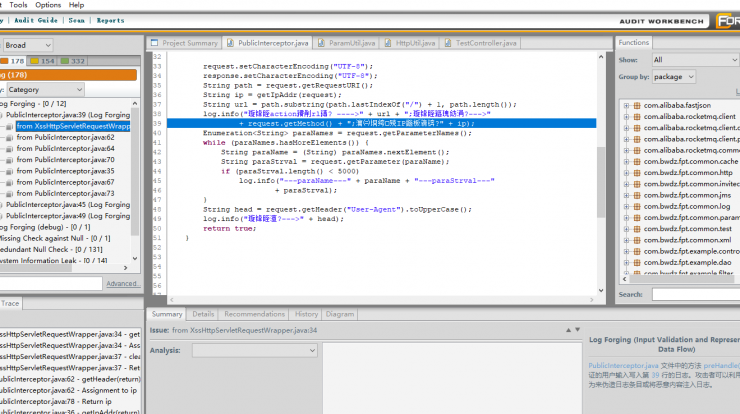Click the TestController.java tab file icon
Viewport: 740px width, 414px height.
(448, 43)
